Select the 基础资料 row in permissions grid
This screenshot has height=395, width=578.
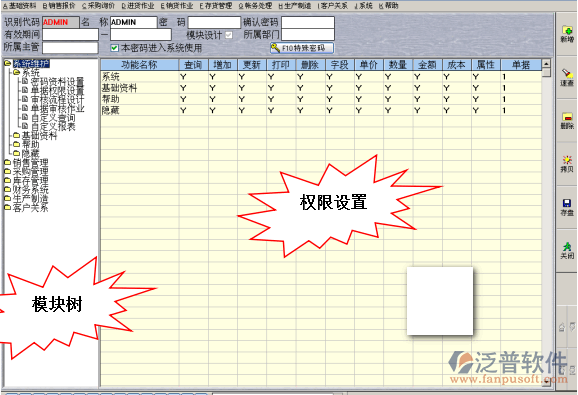[x=321, y=88]
